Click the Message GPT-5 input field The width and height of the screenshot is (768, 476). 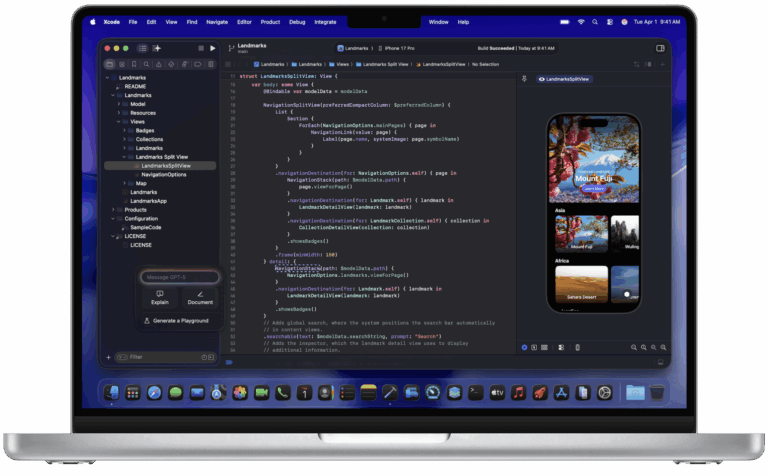178,277
